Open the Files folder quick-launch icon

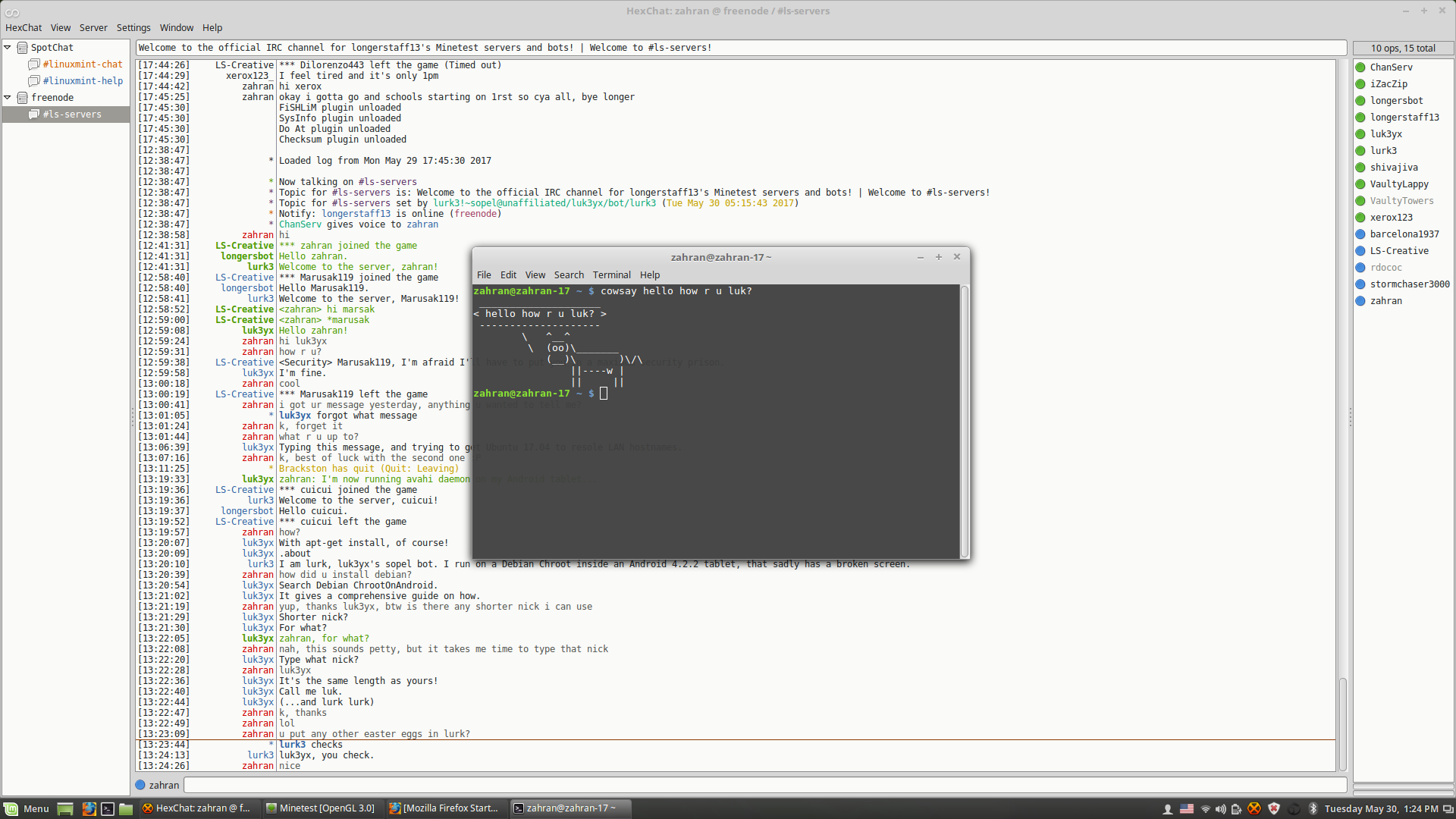(126, 808)
